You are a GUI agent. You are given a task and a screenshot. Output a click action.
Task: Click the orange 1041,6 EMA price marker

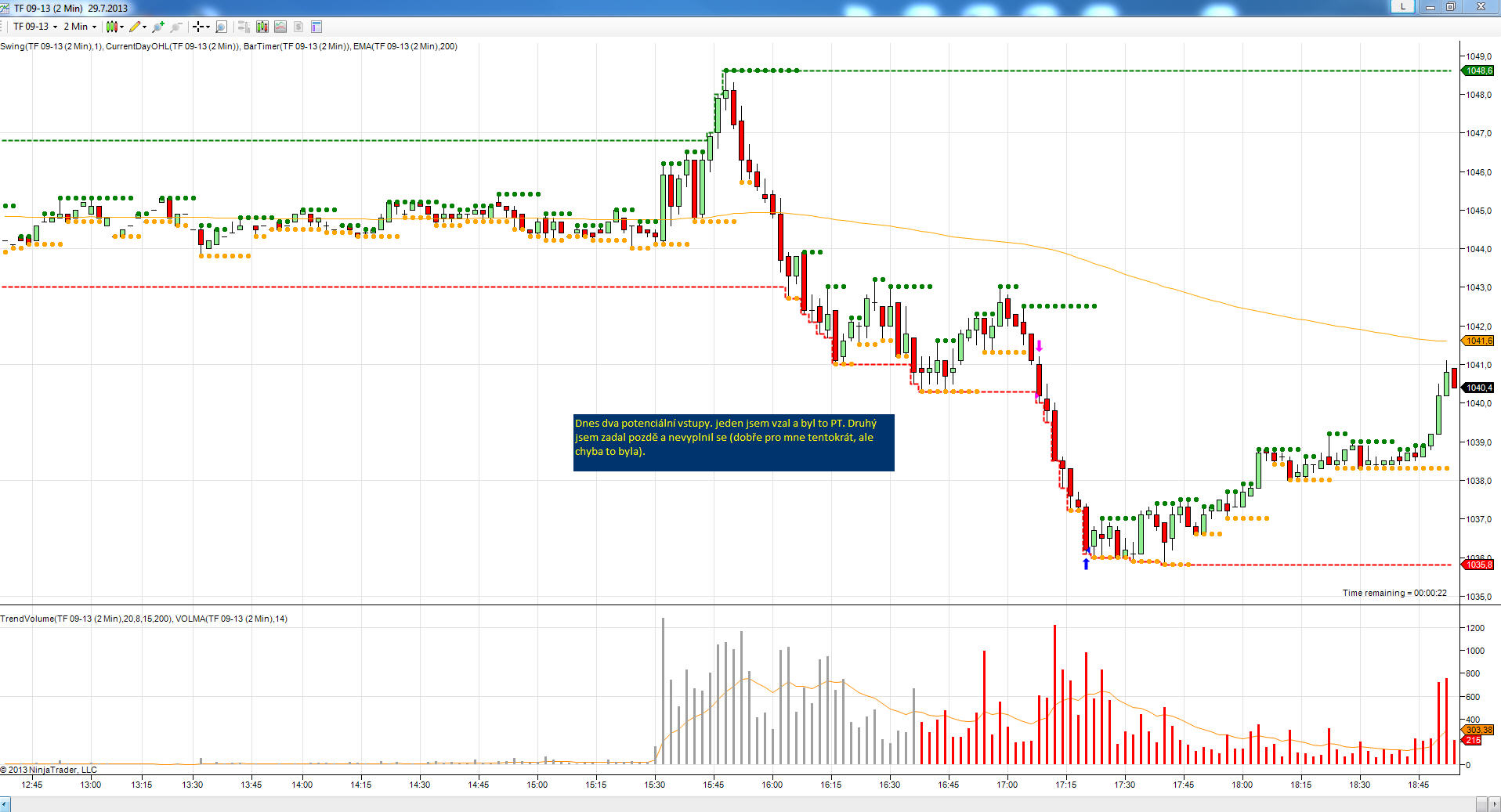click(x=1478, y=341)
